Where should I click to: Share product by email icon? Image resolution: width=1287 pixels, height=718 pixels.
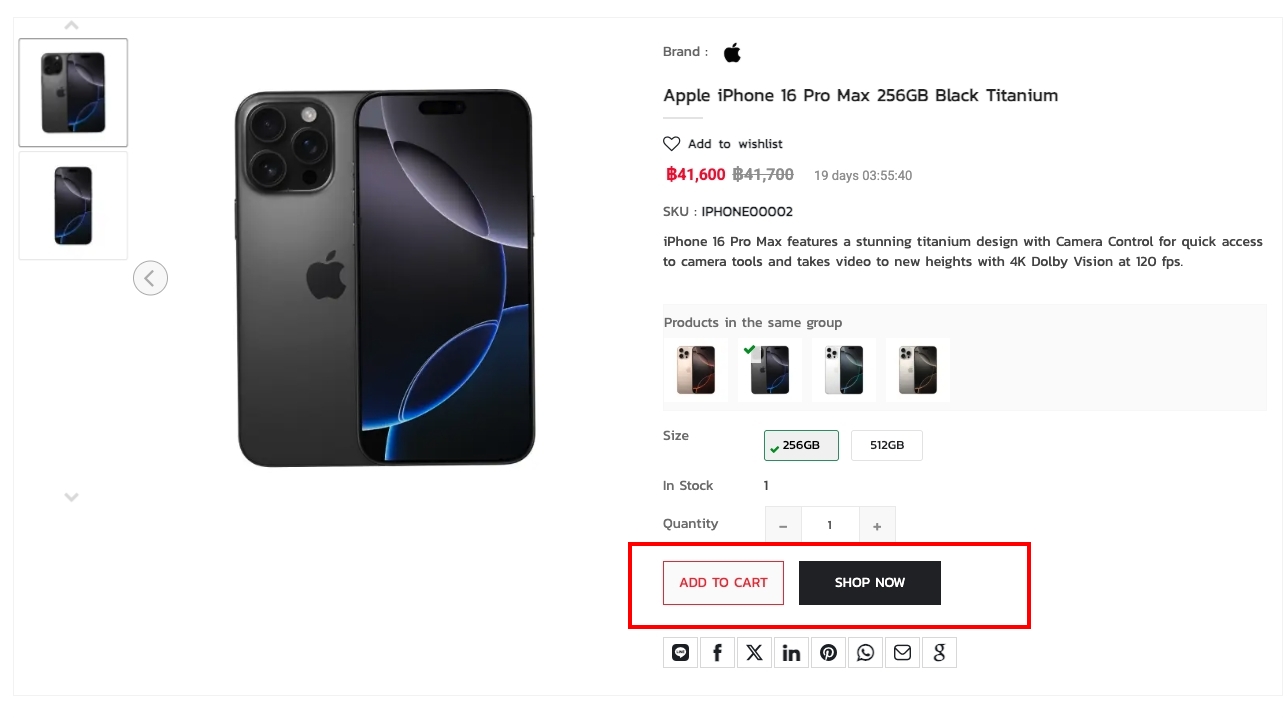tap(903, 653)
